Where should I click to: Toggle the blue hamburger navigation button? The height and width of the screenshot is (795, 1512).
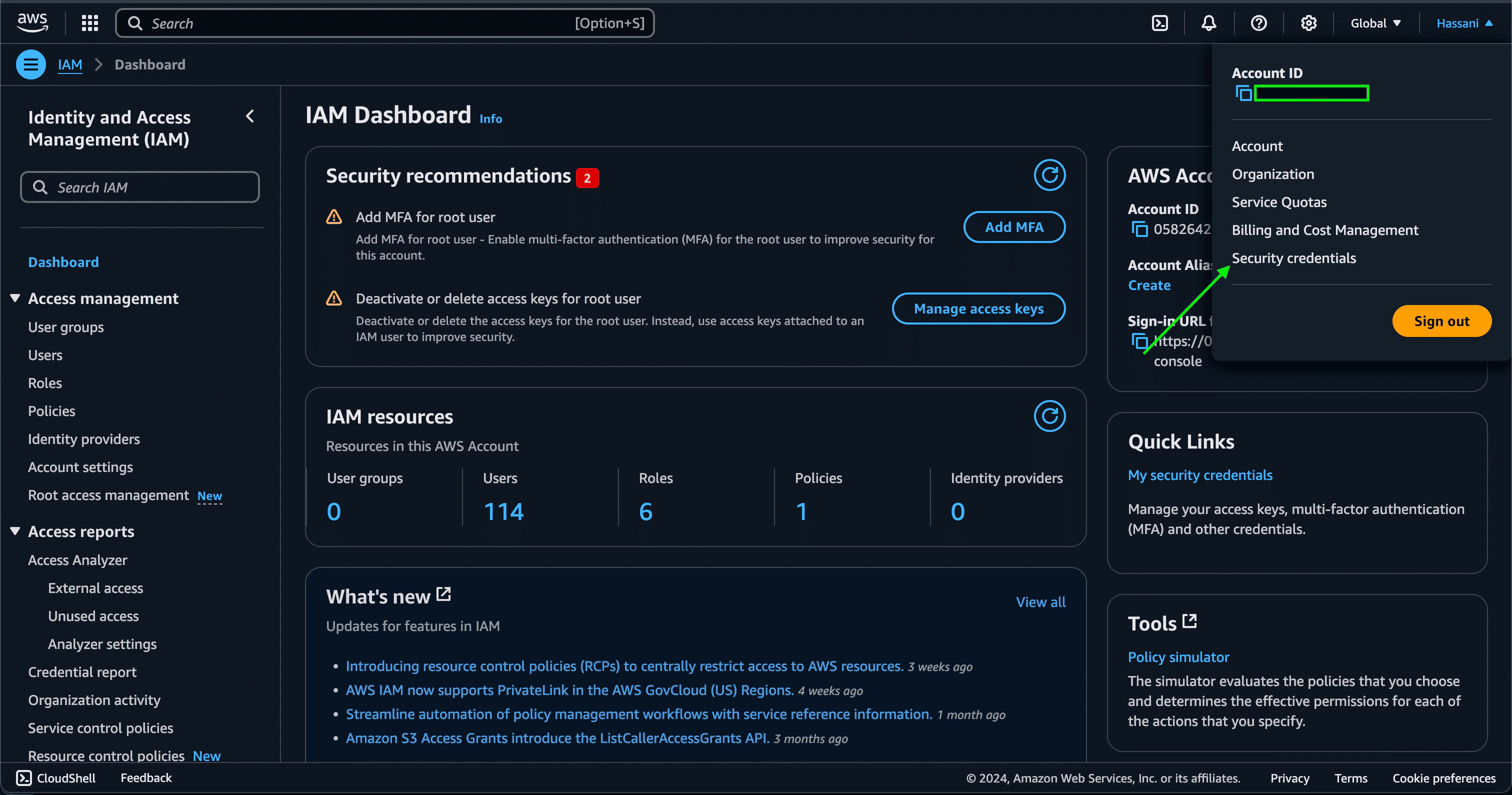point(31,64)
